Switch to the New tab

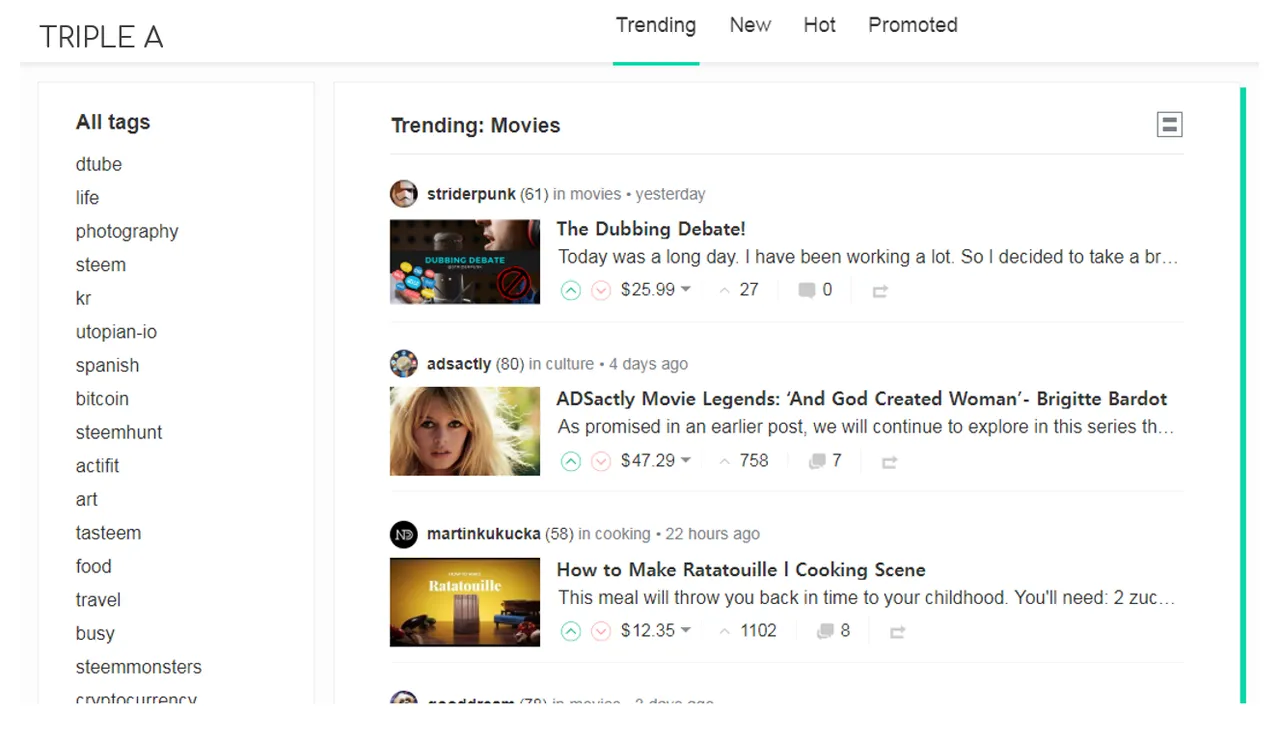750,25
